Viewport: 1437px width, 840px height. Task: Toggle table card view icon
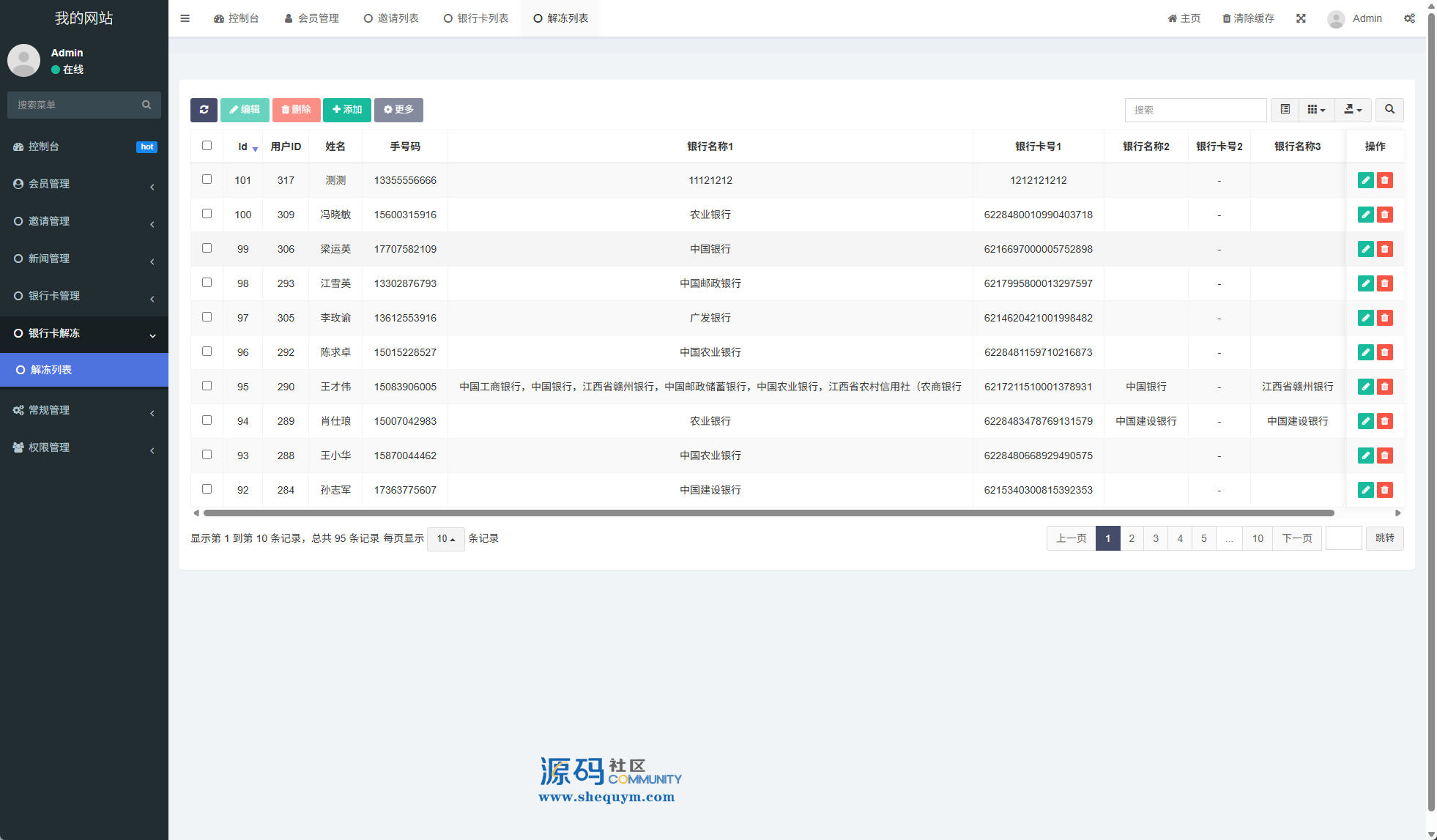click(1285, 110)
